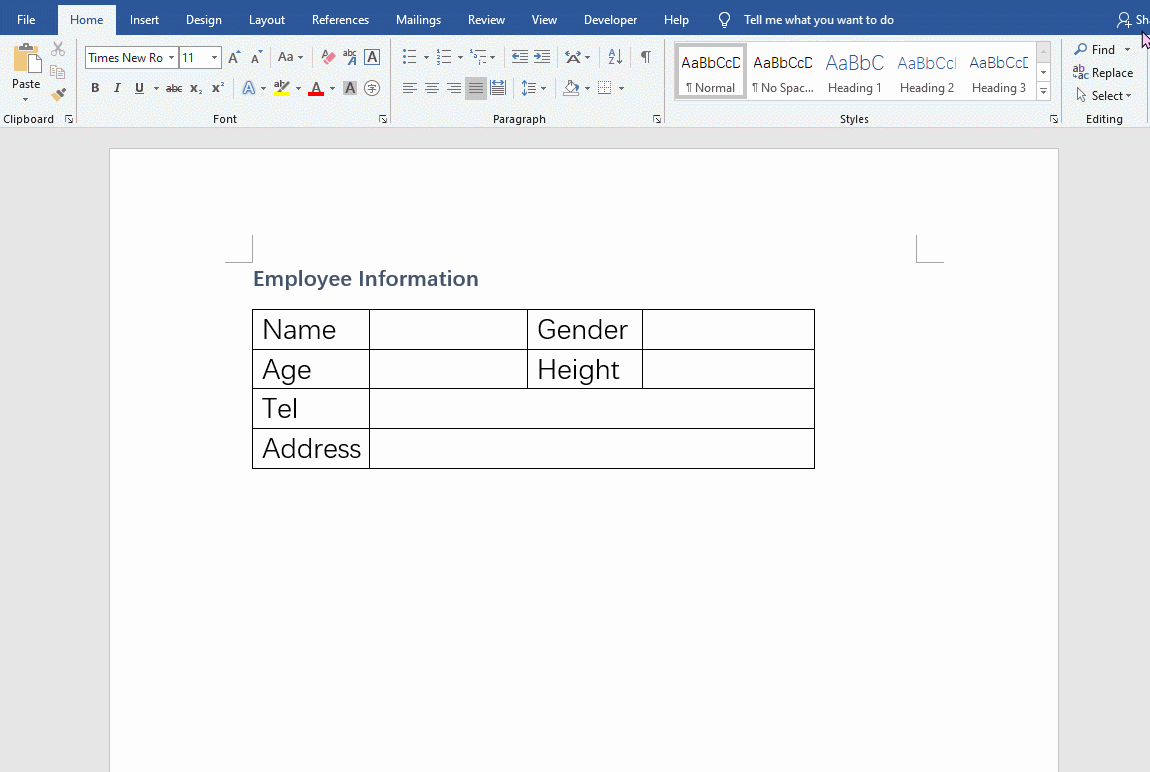
Task: Switch to the Layout tab
Action: pyautogui.click(x=267, y=20)
